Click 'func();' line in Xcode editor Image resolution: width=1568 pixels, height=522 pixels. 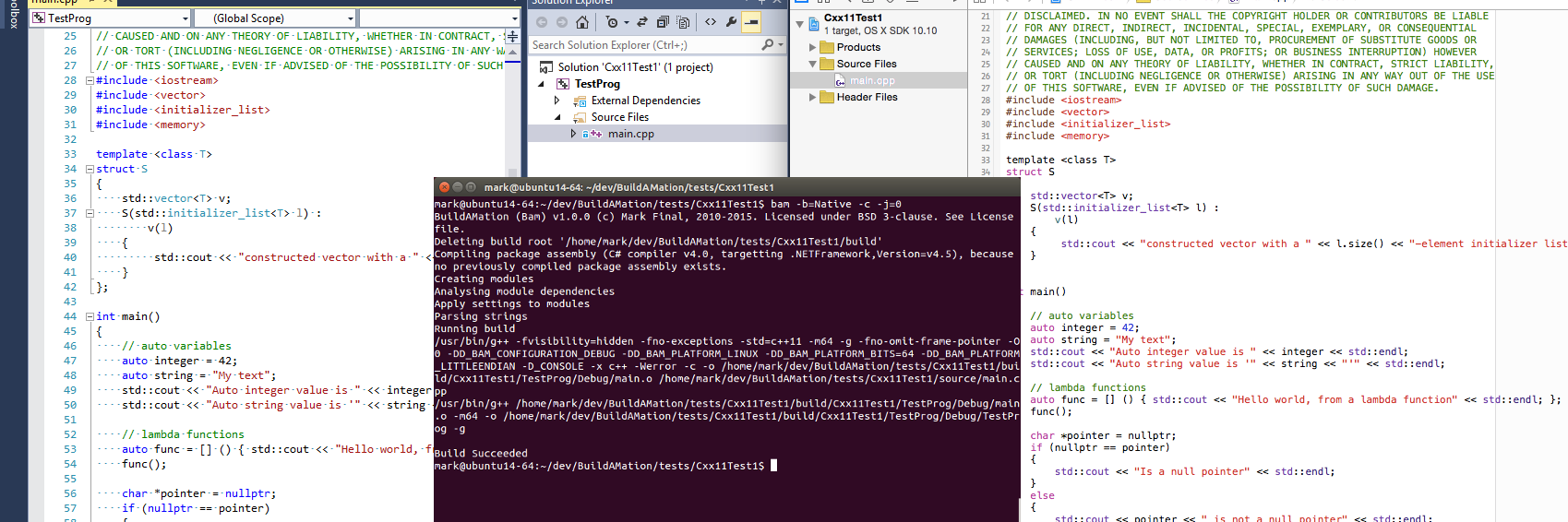pos(1051,411)
